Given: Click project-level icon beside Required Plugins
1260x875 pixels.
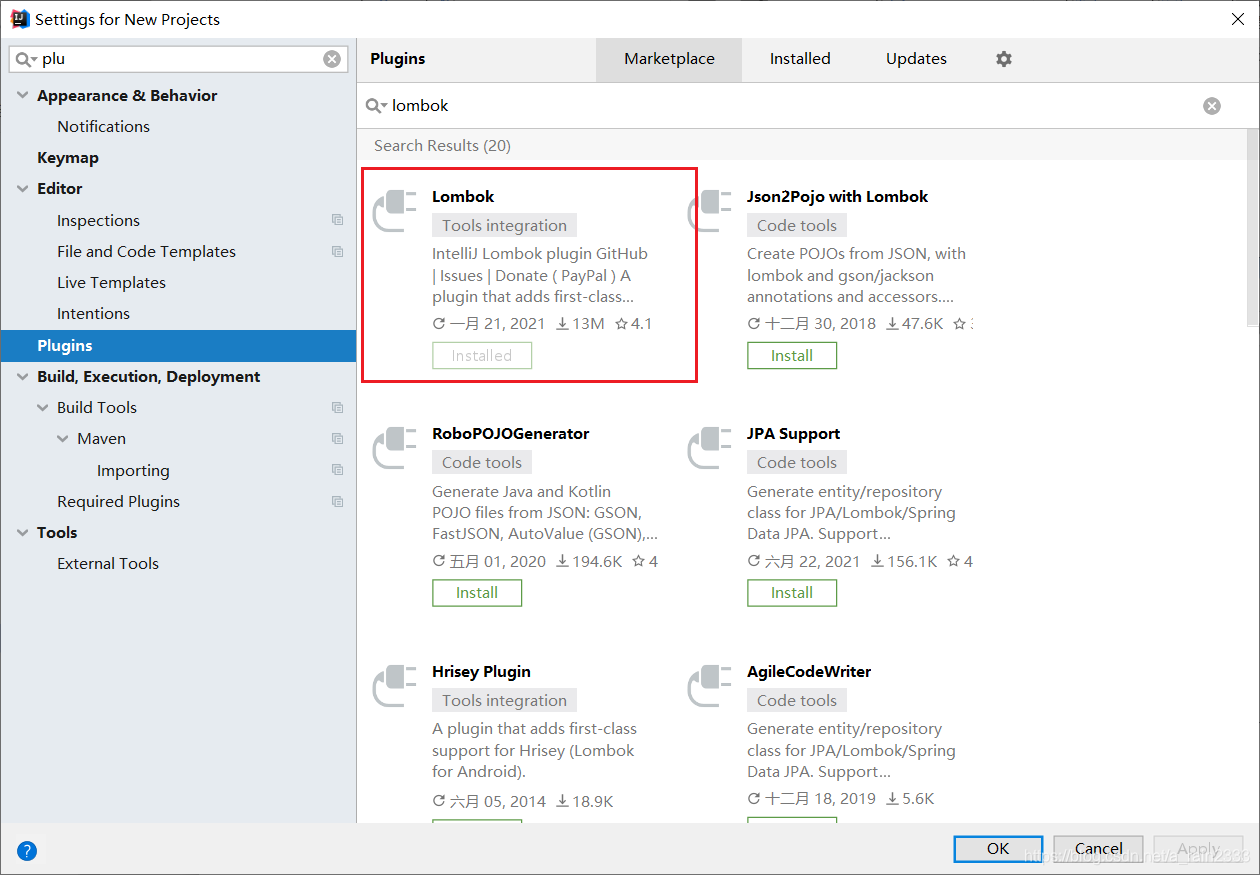Looking at the screenshot, I should [337, 501].
